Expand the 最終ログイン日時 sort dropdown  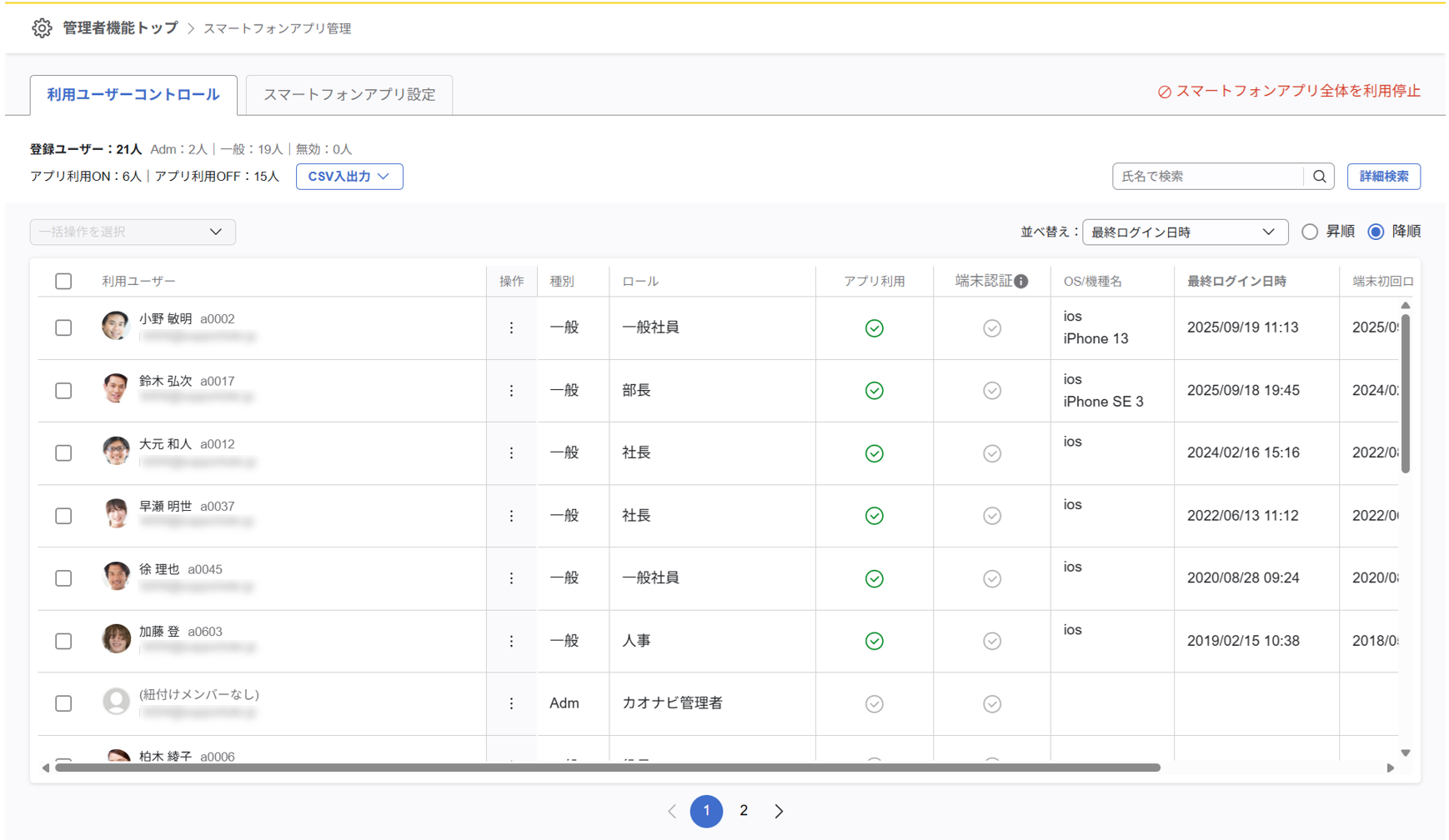(x=1184, y=232)
